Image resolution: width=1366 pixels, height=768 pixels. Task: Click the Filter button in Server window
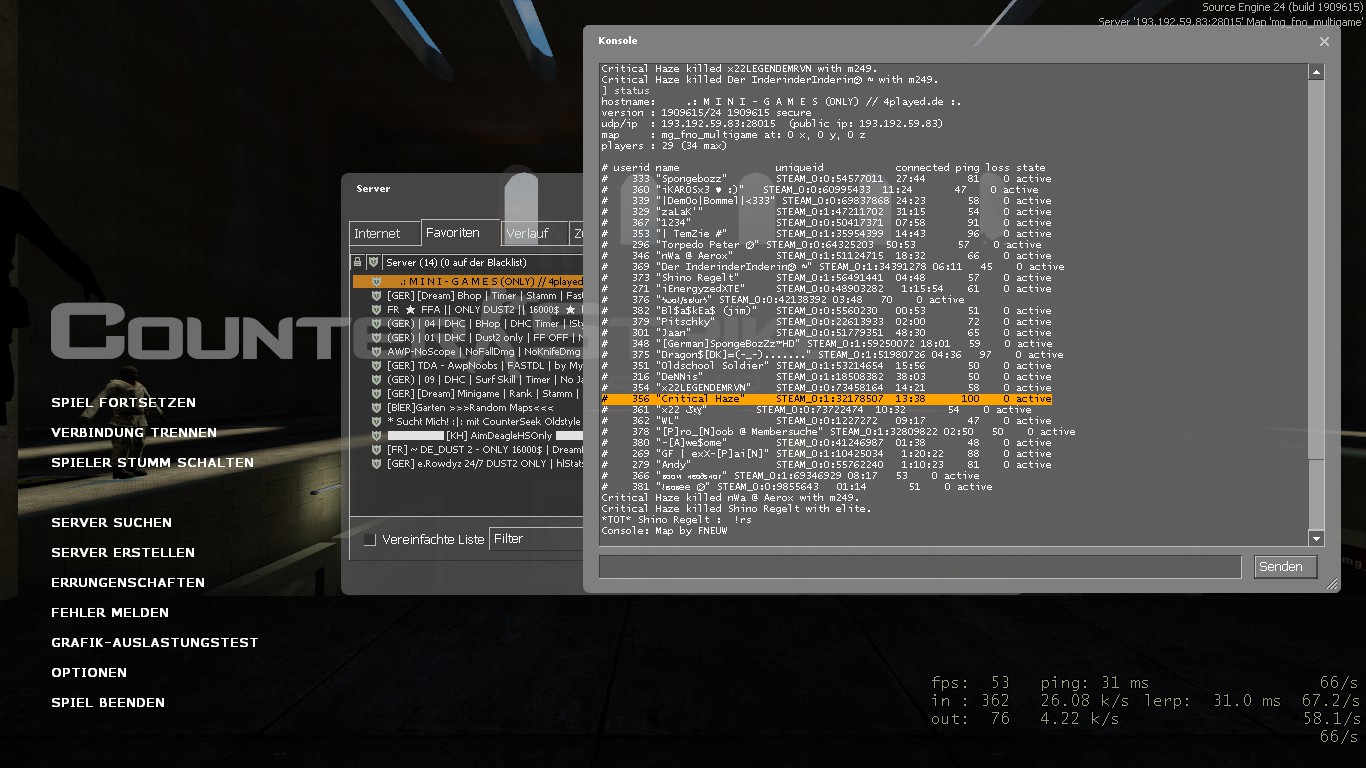[535, 539]
